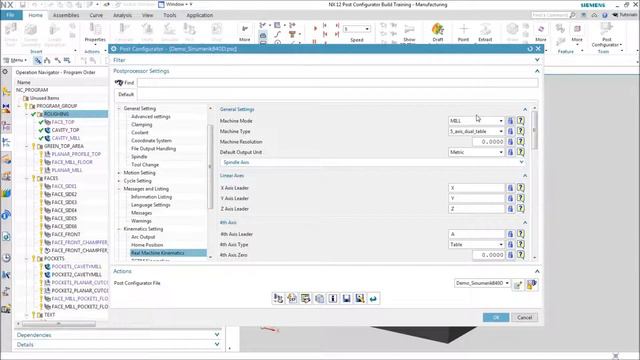640x360 pixels.
Task: Click the blue return arrow in Actions toolbar
Action: (373, 299)
